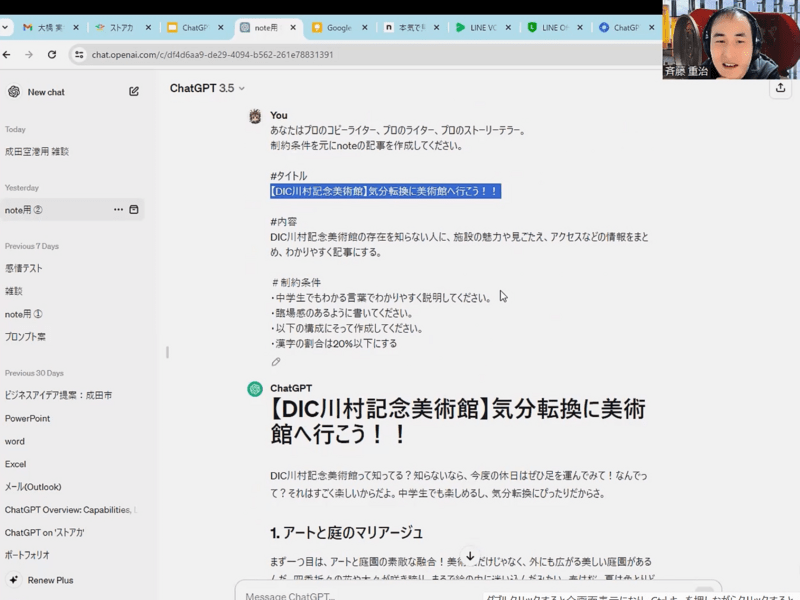Image resolution: width=800 pixels, height=600 pixels.
Task: Collapse the sidebar using the middle handle
Action: (x=167, y=352)
